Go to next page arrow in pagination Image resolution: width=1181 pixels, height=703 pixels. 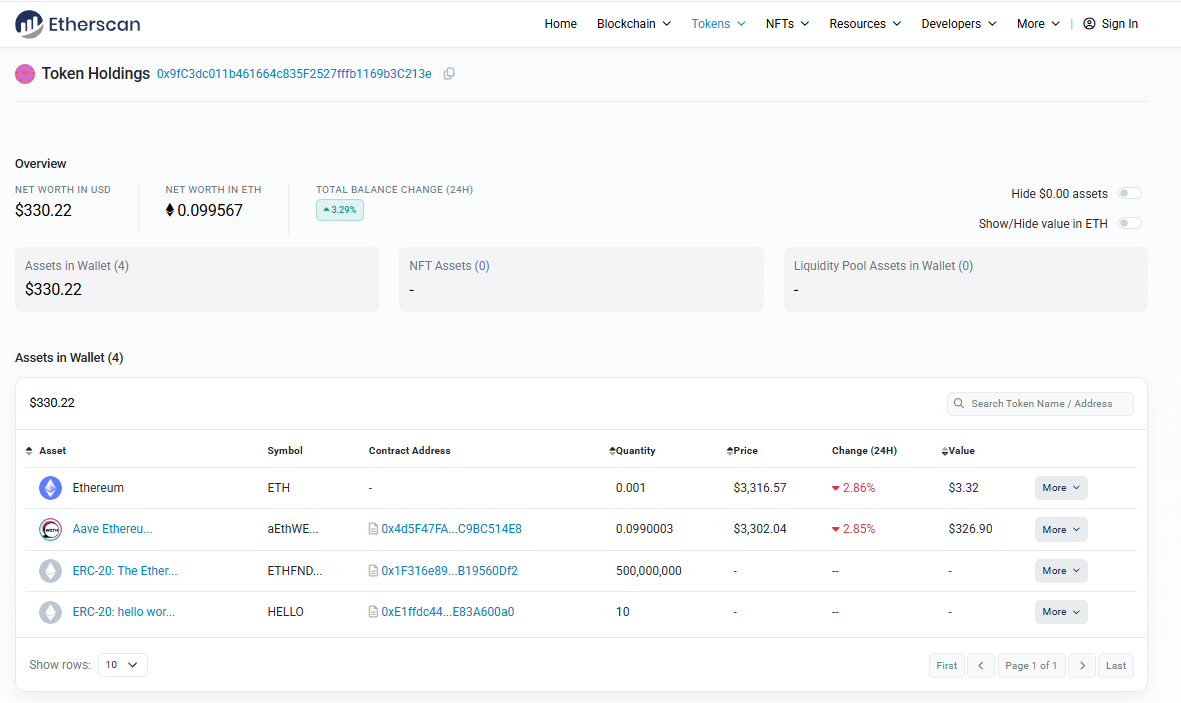pyautogui.click(x=1081, y=666)
